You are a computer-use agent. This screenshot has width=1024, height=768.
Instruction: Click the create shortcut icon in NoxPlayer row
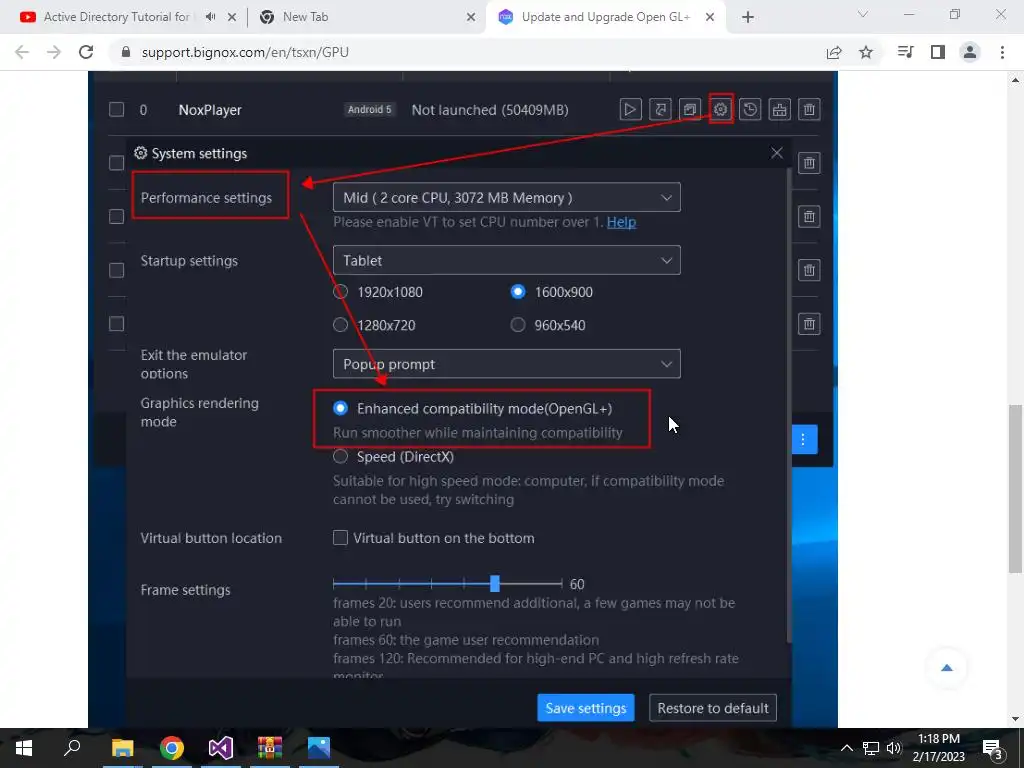coord(660,110)
